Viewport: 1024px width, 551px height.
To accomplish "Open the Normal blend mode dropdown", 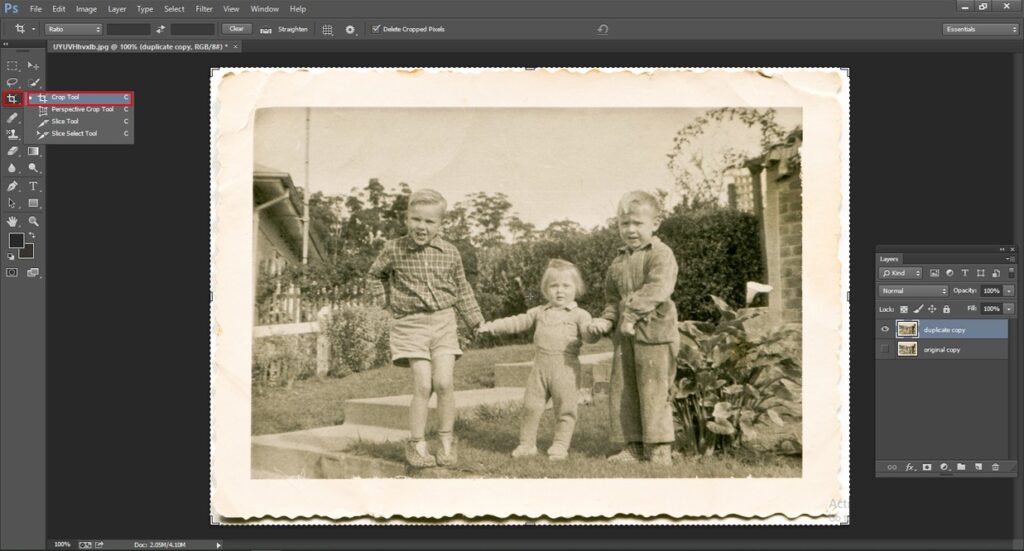I will tap(913, 291).
